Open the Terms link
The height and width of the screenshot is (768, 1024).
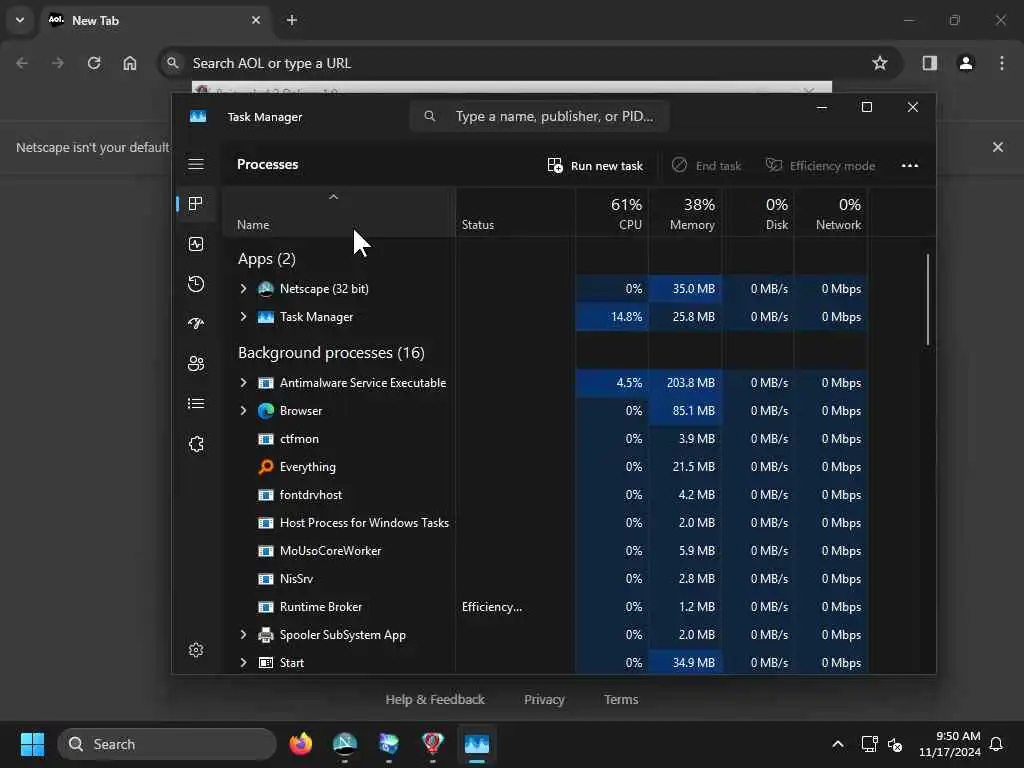click(621, 699)
